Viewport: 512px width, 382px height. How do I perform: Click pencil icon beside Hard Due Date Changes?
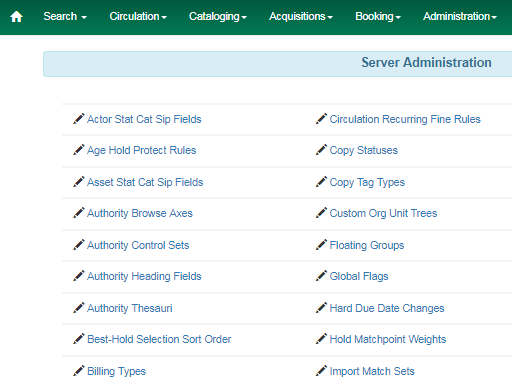tap(322, 308)
